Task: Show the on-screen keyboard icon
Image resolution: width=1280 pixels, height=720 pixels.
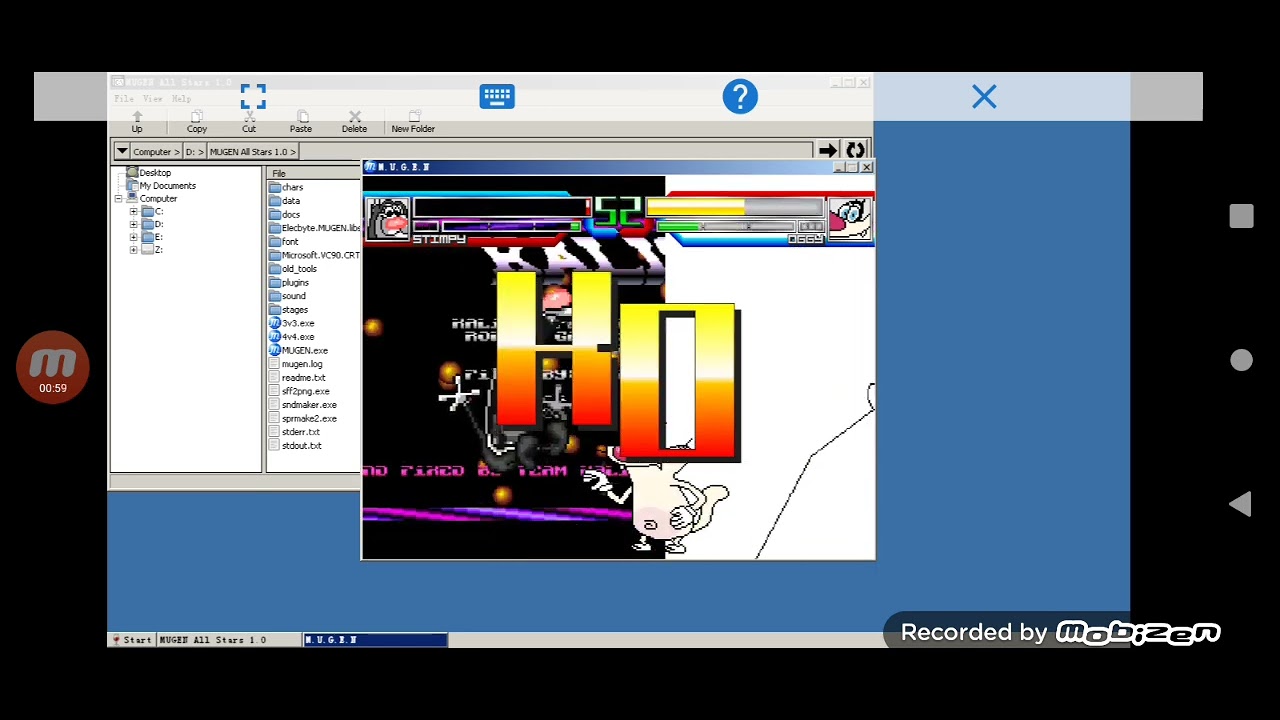Action: [497, 97]
